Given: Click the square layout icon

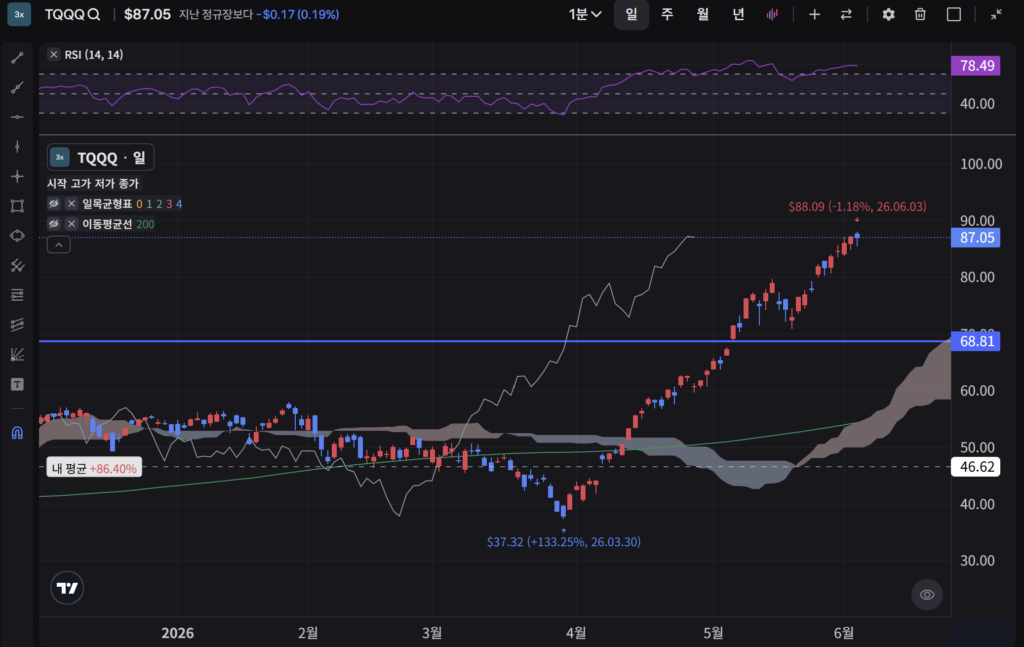Looking at the screenshot, I should [x=953, y=14].
